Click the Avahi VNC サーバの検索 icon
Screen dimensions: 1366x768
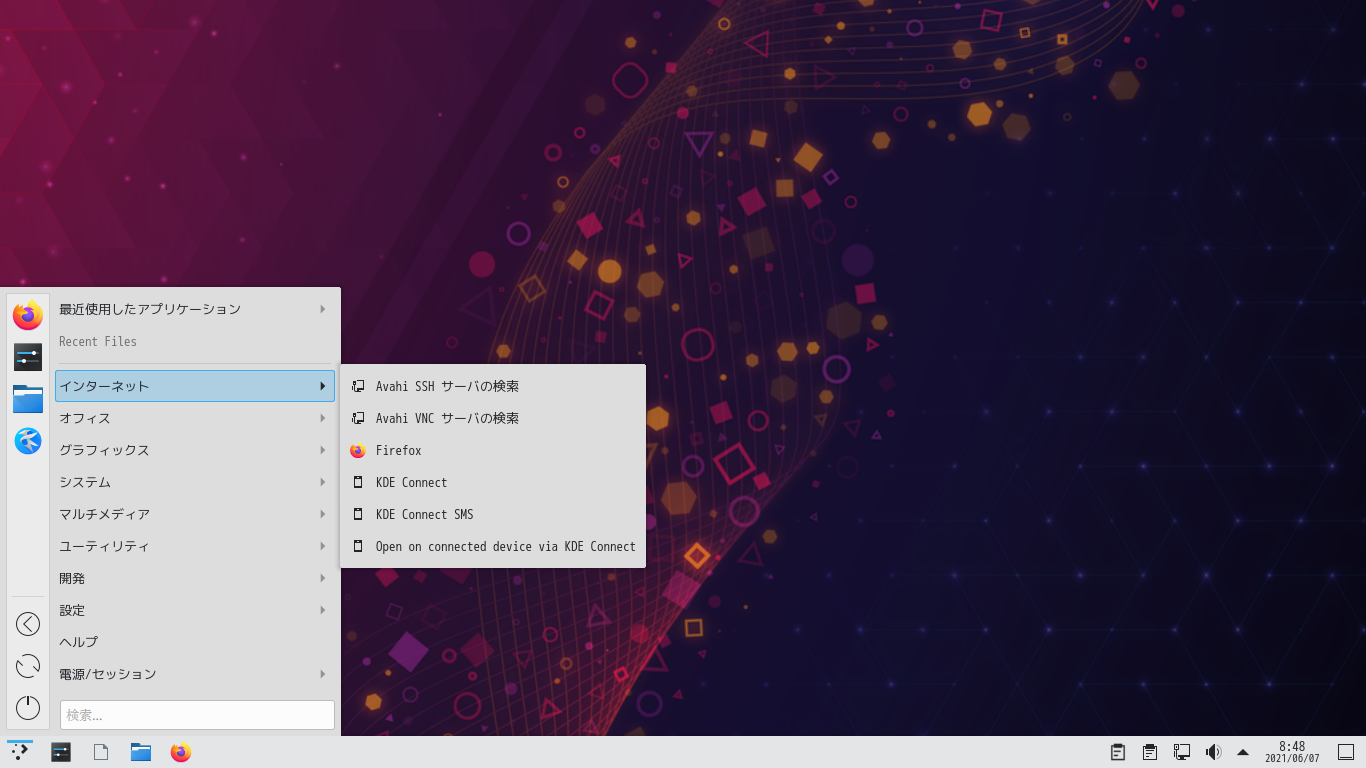tap(358, 418)
